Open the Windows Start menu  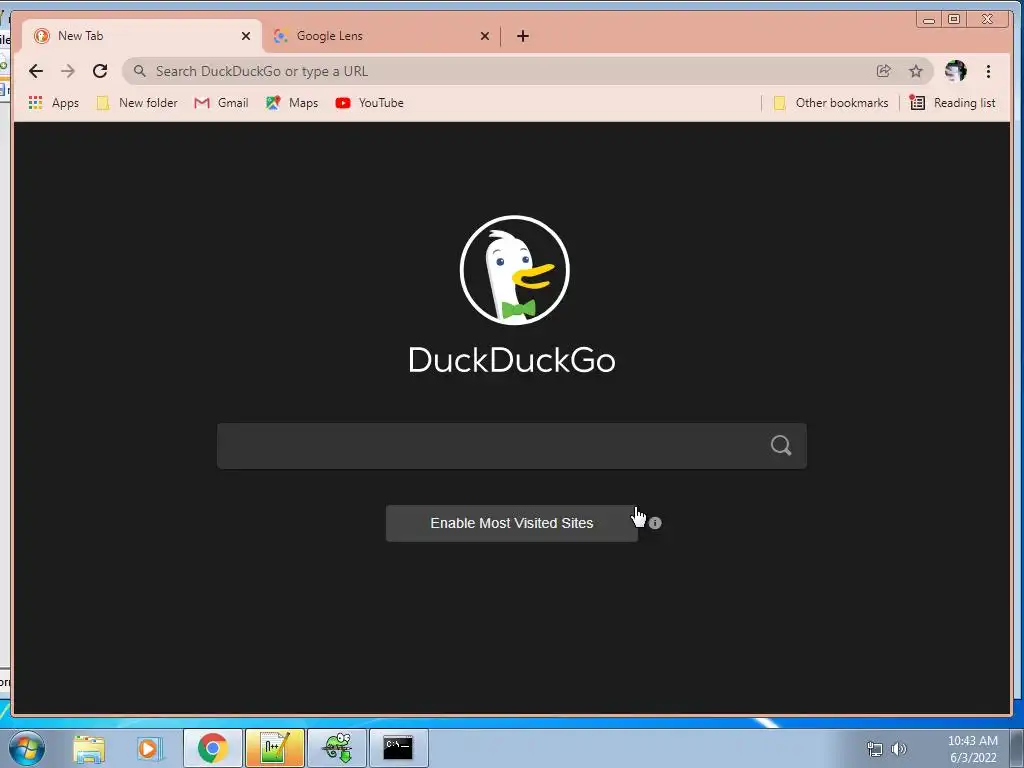click(27, 748)
